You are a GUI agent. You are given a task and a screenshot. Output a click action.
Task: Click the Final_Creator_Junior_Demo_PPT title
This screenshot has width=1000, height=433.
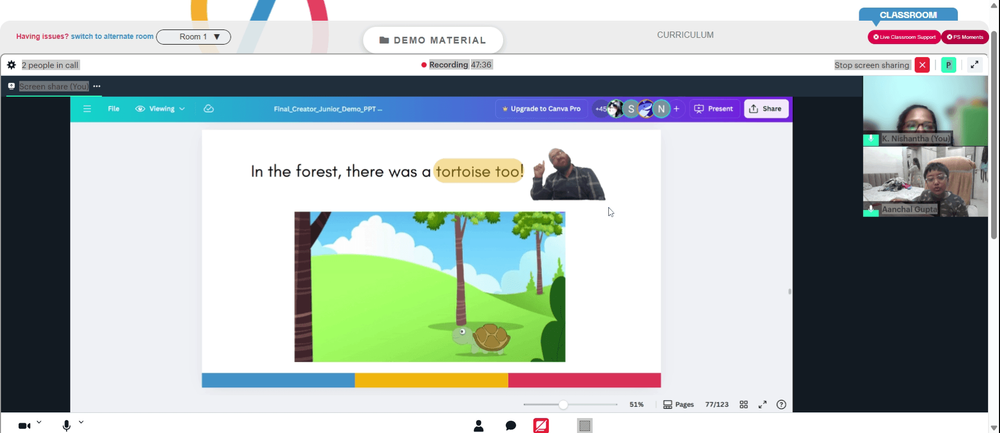(328, 109)
